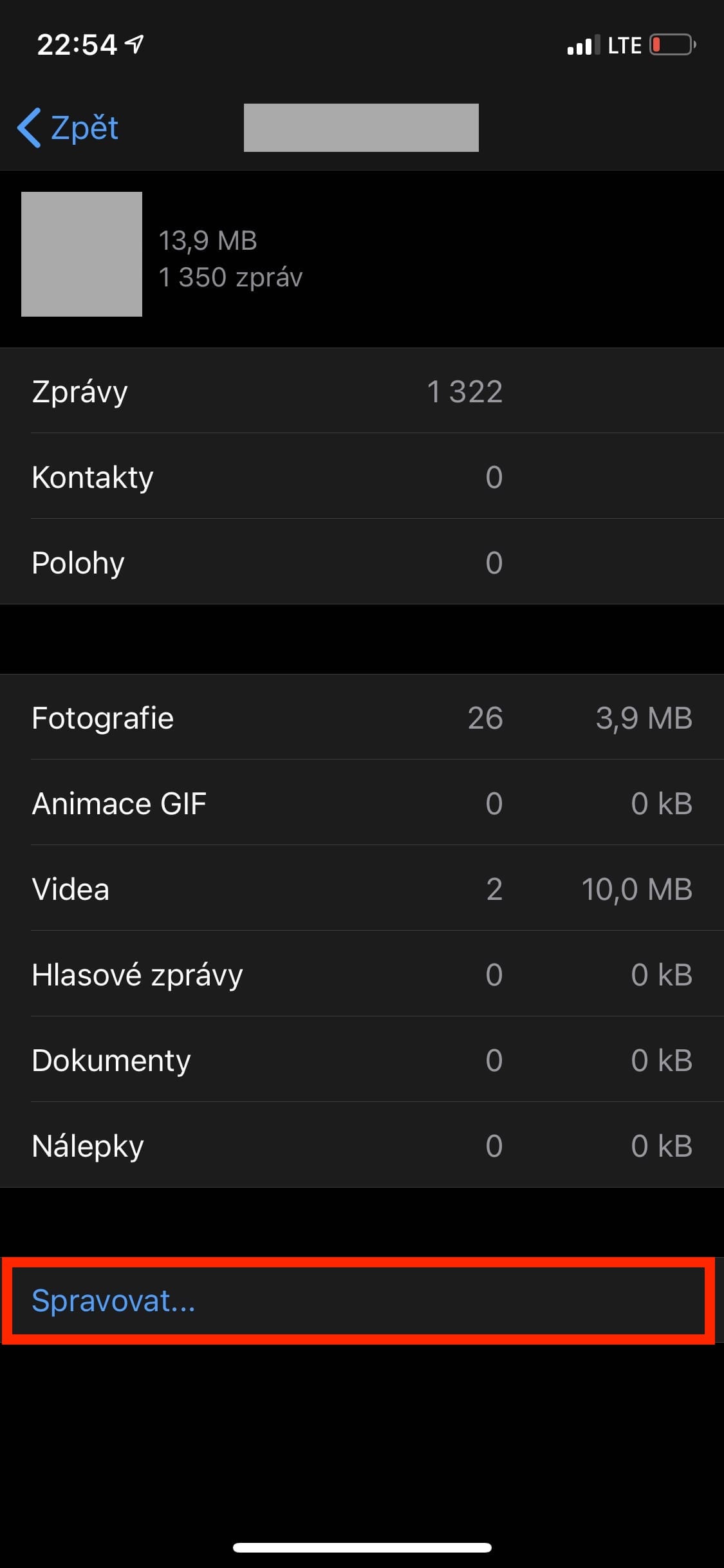Select the Nálepky row
724x1568 pixels.
point(362,1146)
